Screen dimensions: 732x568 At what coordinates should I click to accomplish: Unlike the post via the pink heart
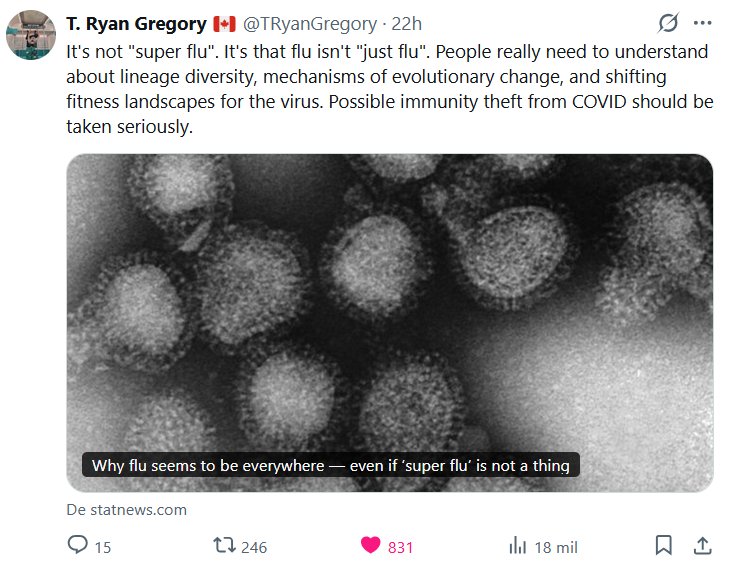click(371, 545)
